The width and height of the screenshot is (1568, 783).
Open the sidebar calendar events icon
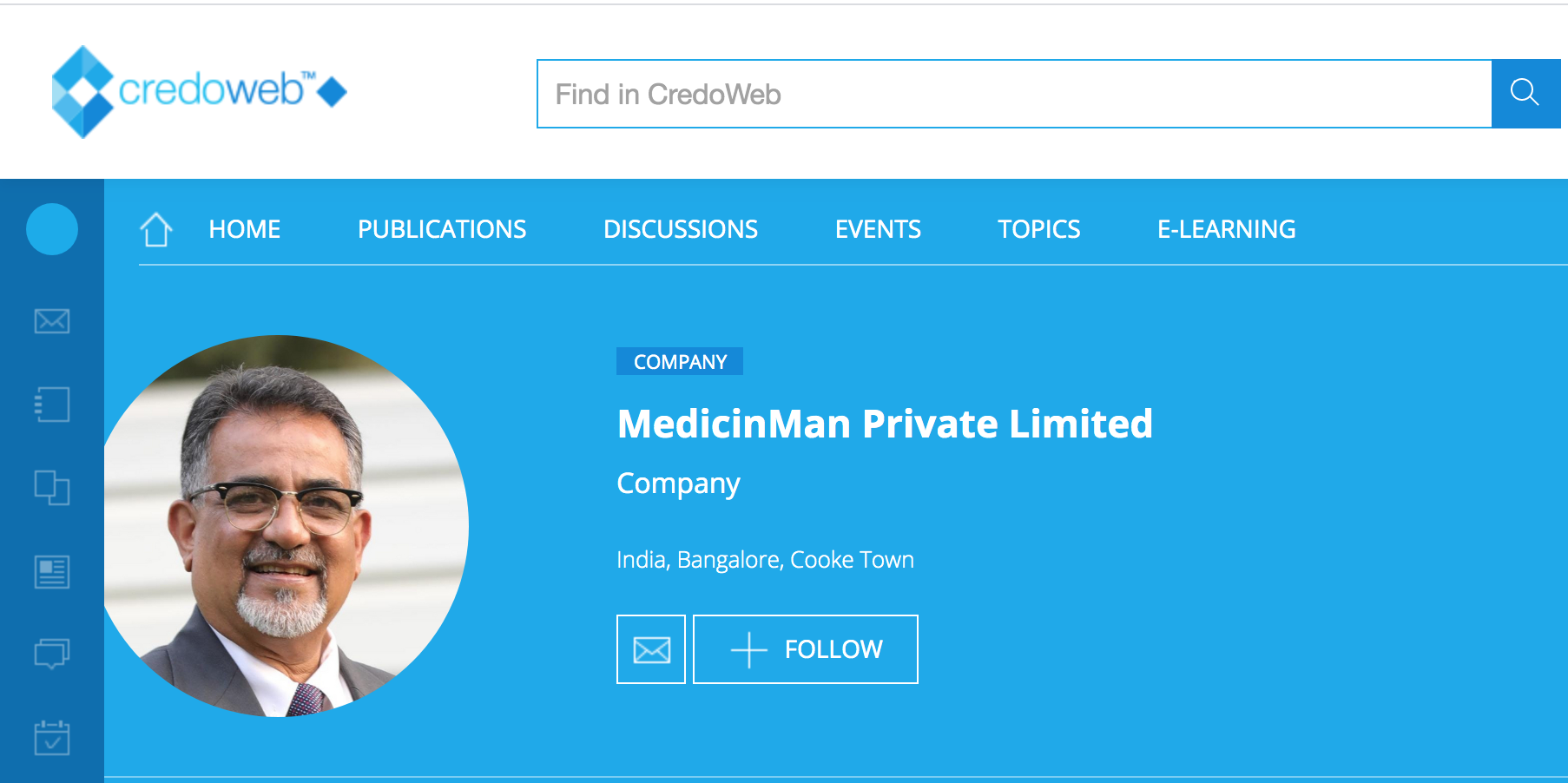click(x=52, y=738)
